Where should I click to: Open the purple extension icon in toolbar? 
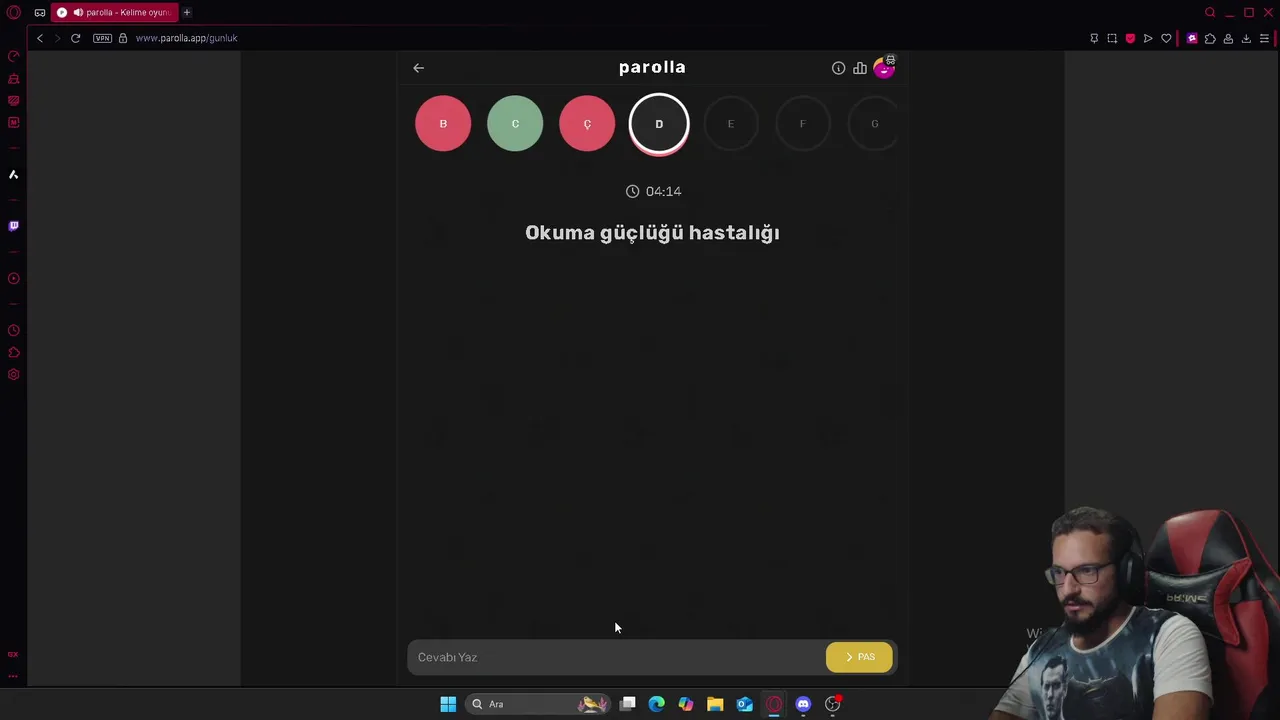click(x=1192, y=39)
